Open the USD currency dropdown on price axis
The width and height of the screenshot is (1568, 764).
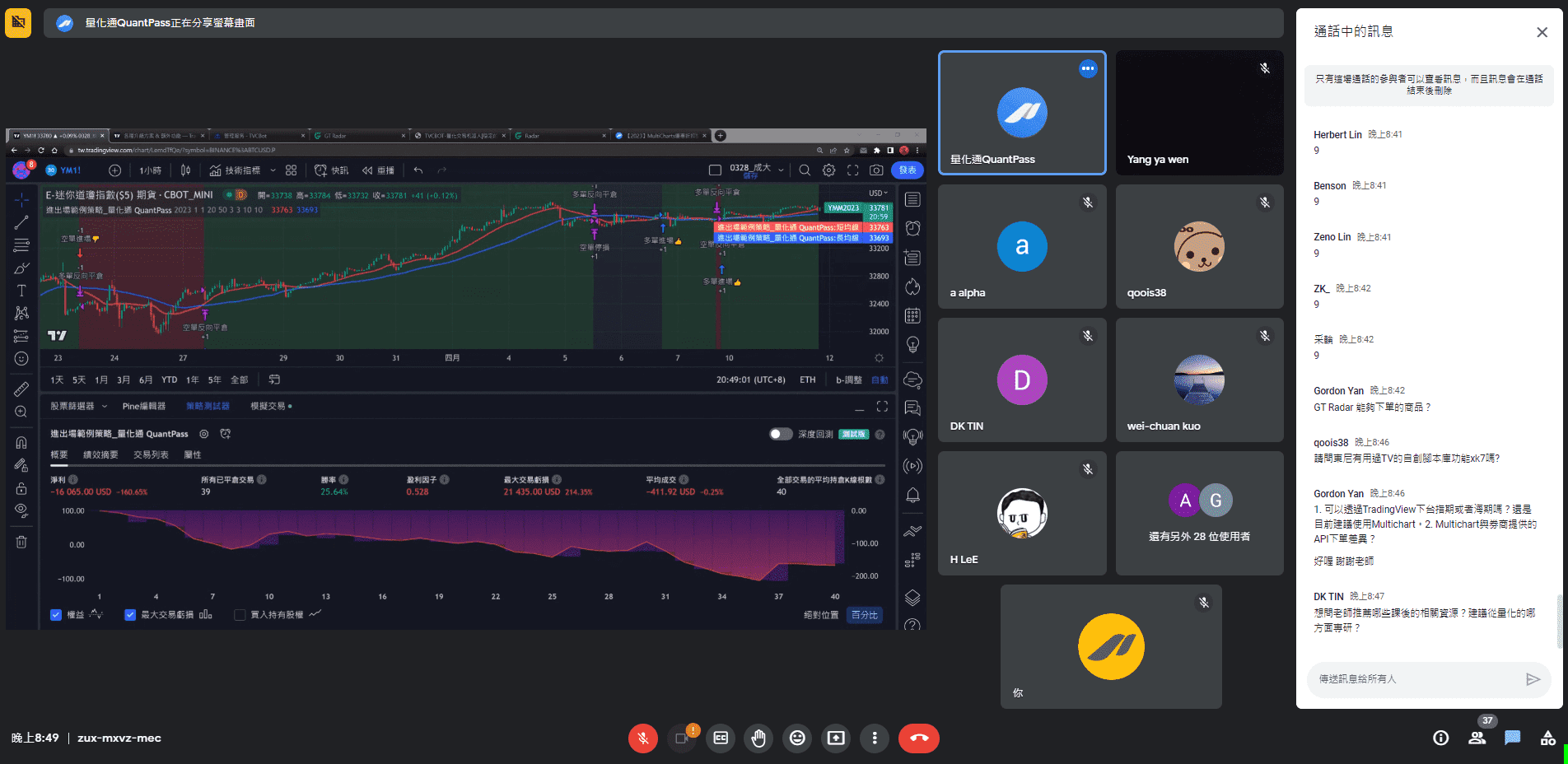[x=878, y=193]
